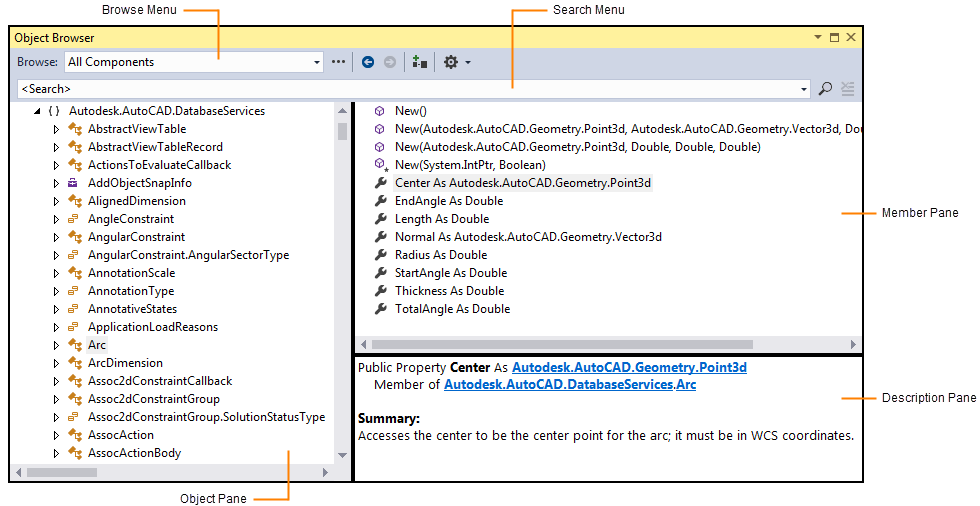The image size is (980, 506).
Task: Select New(Point3d, Double, Double, Double) member
Action: (x=578, y=147)
